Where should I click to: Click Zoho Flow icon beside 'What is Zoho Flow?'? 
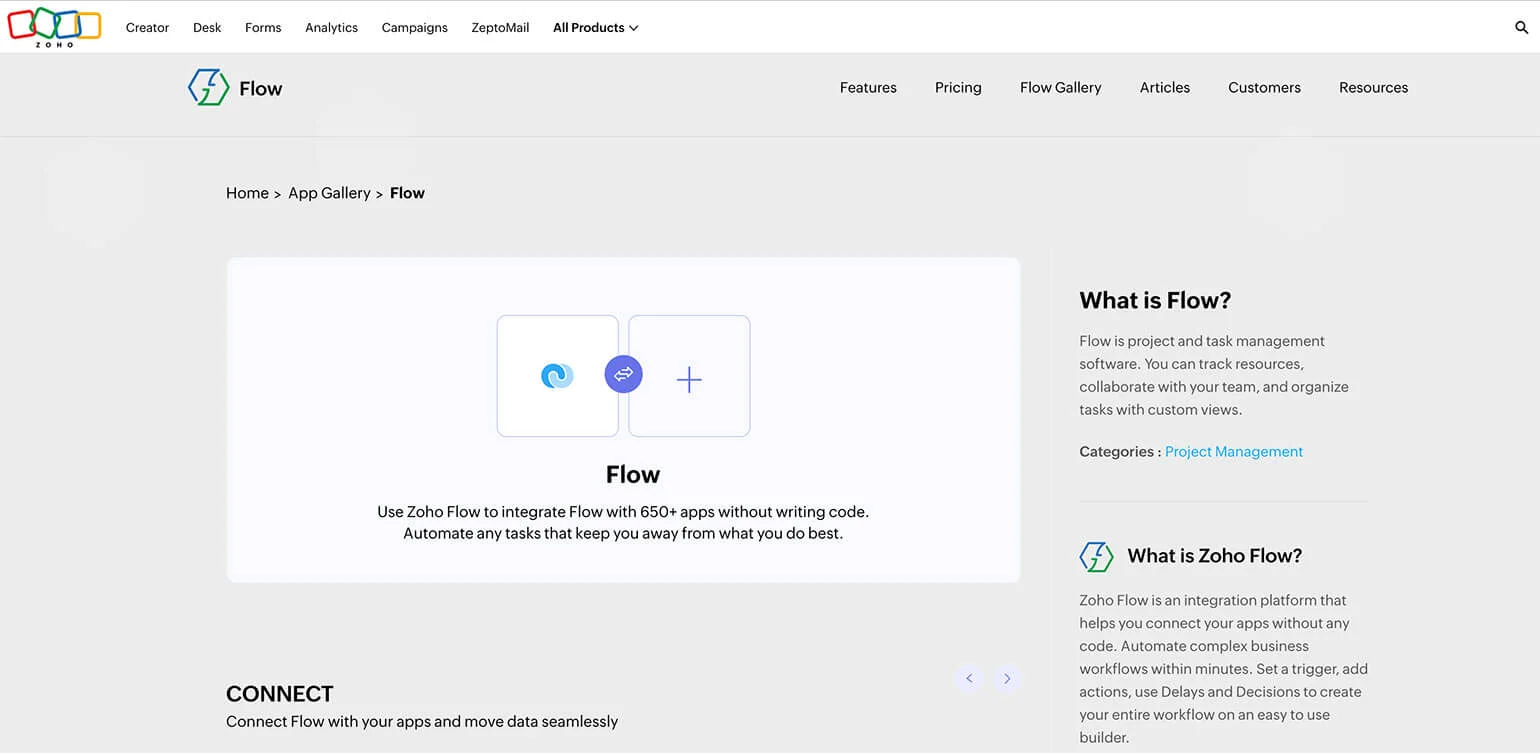pyautogui.click(x=1096, y=557)
